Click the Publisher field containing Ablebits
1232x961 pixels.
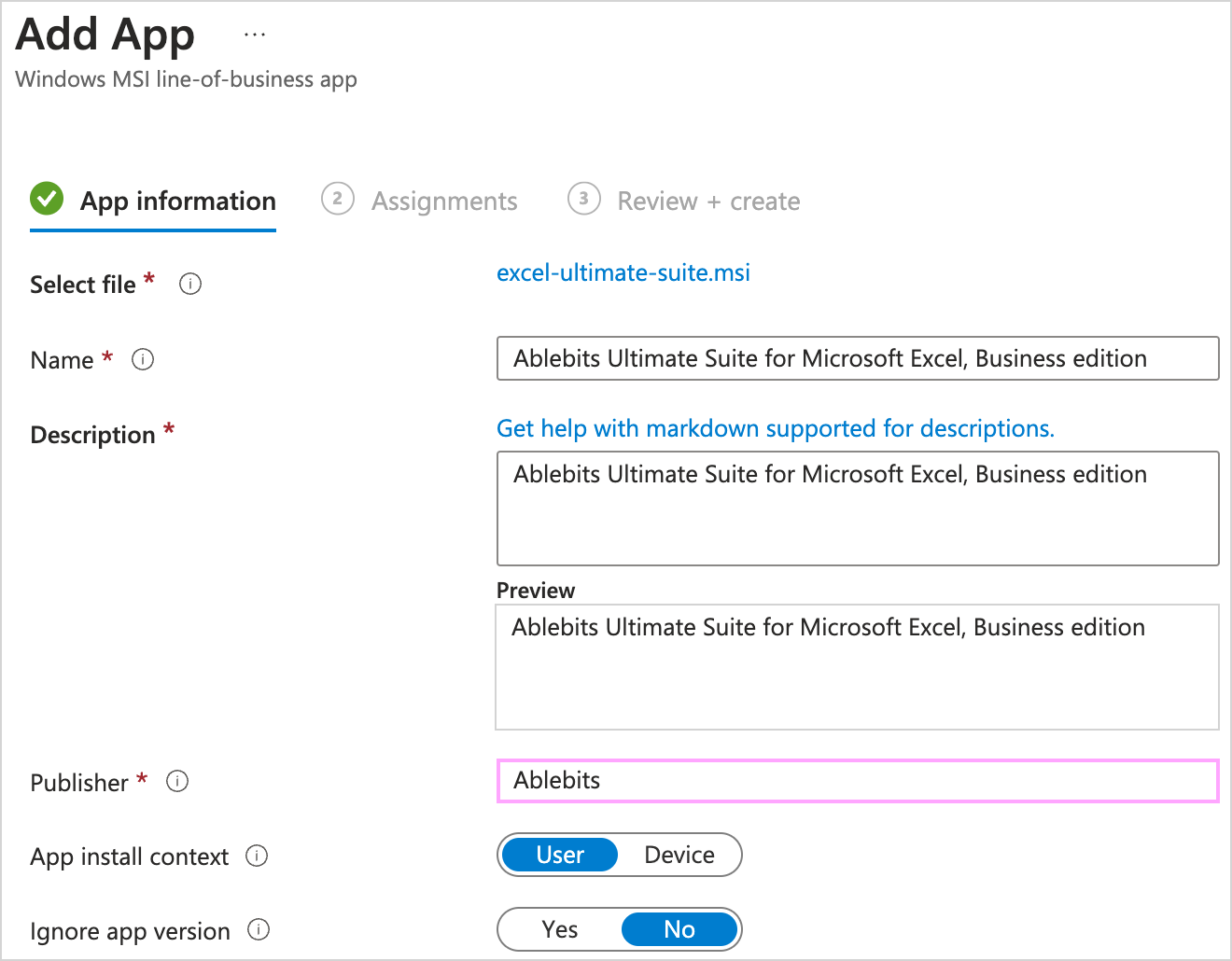pos(858,781)
